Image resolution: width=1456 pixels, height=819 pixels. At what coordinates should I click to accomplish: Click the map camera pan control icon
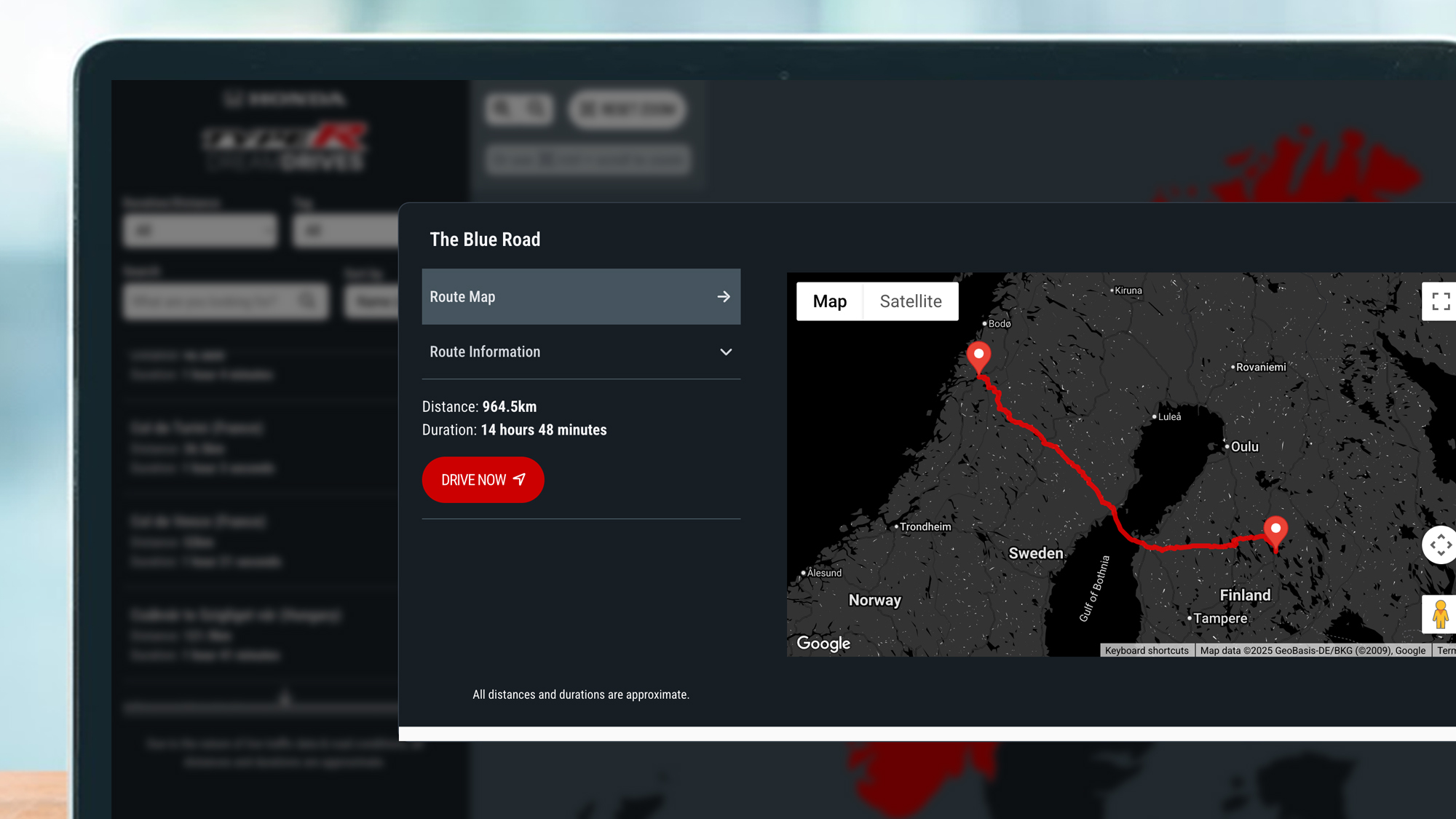[1440, 545]
